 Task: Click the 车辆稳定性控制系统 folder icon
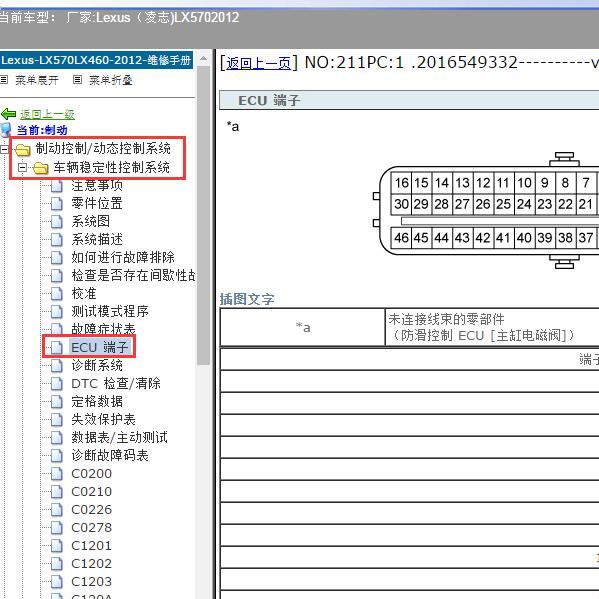[40, 168]
